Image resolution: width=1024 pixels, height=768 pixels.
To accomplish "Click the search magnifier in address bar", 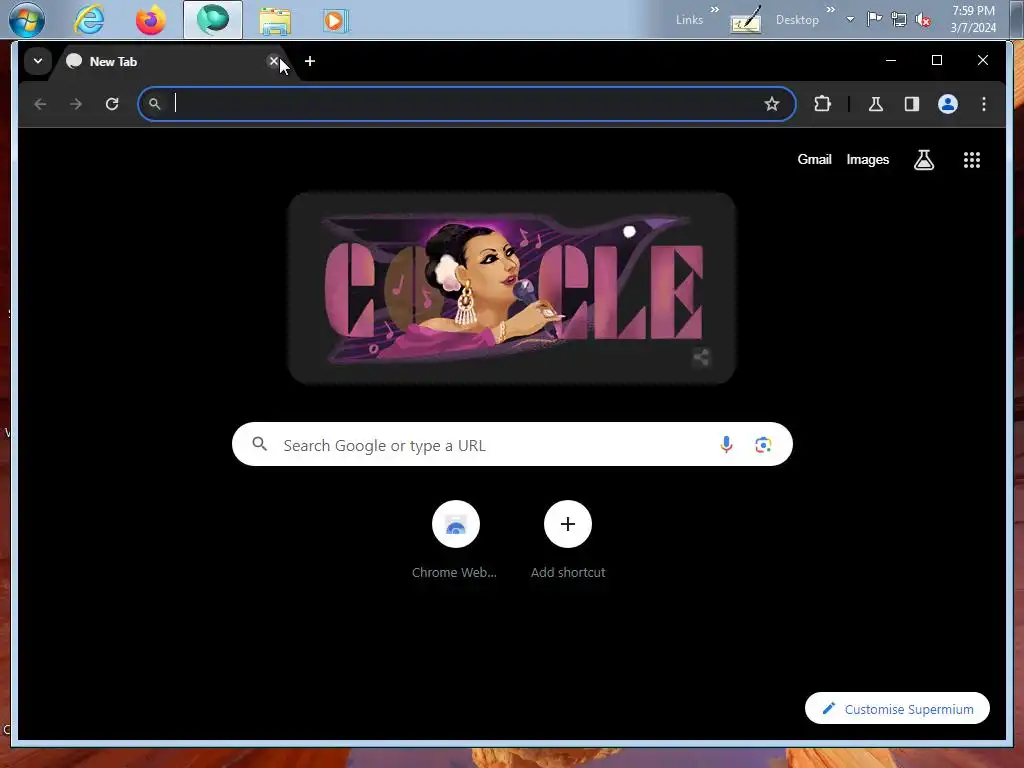I will coord(154,104).
